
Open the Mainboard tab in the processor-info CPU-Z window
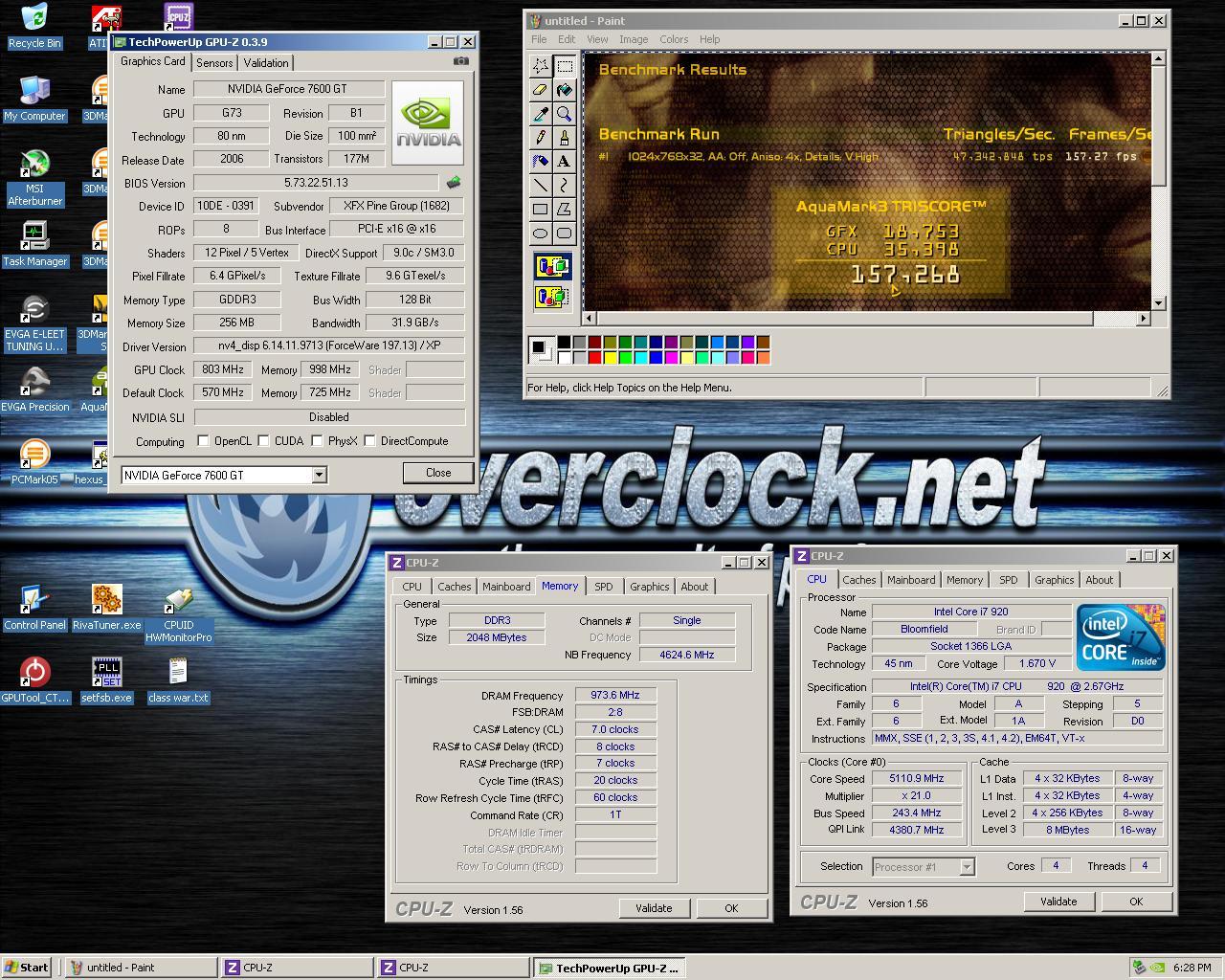point(911,580)
